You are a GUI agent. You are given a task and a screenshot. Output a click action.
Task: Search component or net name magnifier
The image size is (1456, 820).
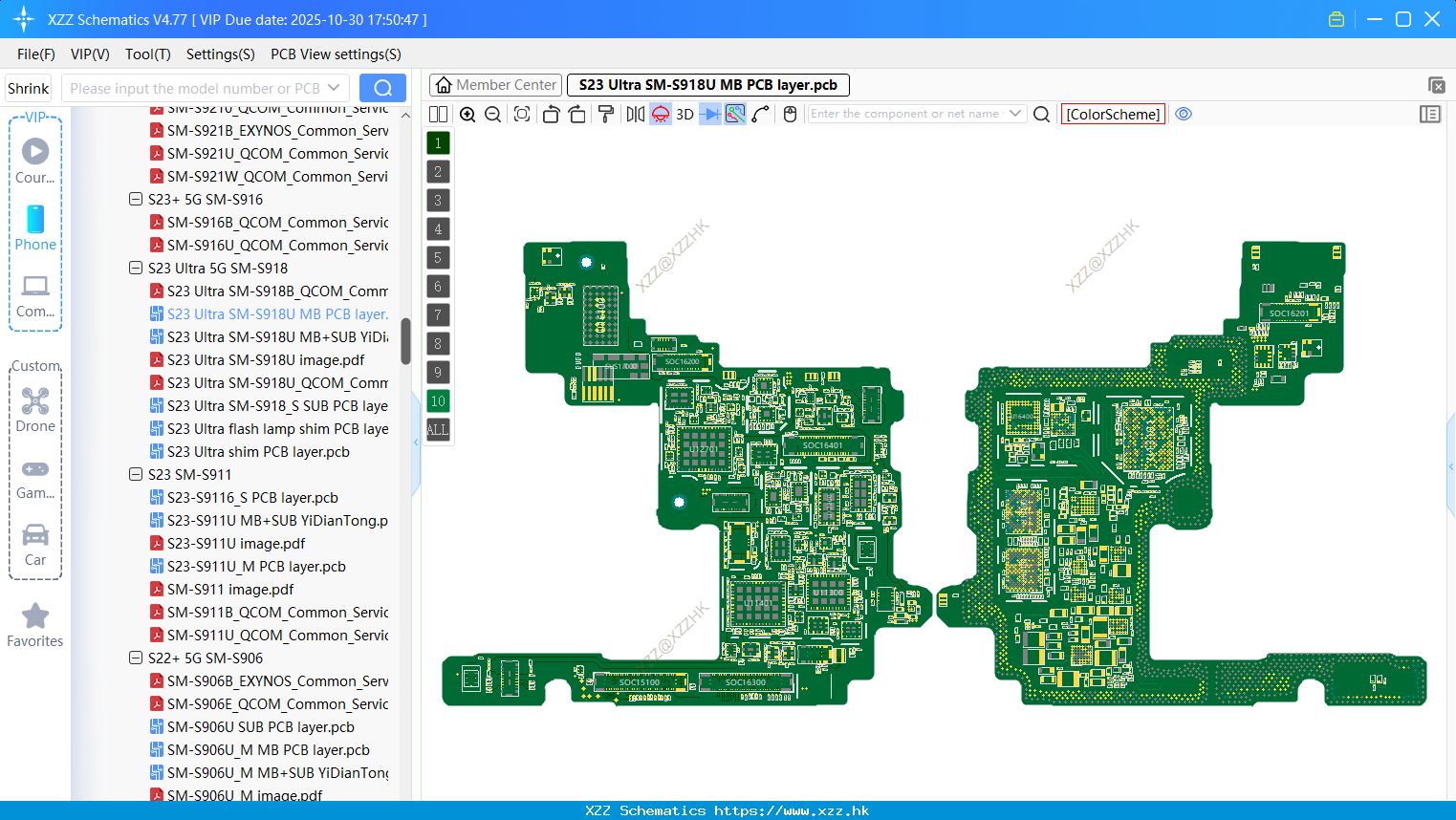1042,115
